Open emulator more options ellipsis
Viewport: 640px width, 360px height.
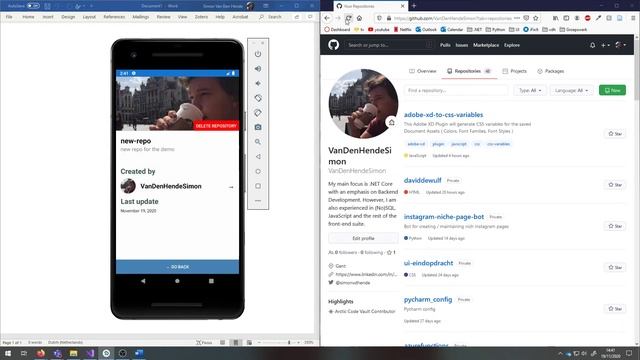(x=258, y=200)
